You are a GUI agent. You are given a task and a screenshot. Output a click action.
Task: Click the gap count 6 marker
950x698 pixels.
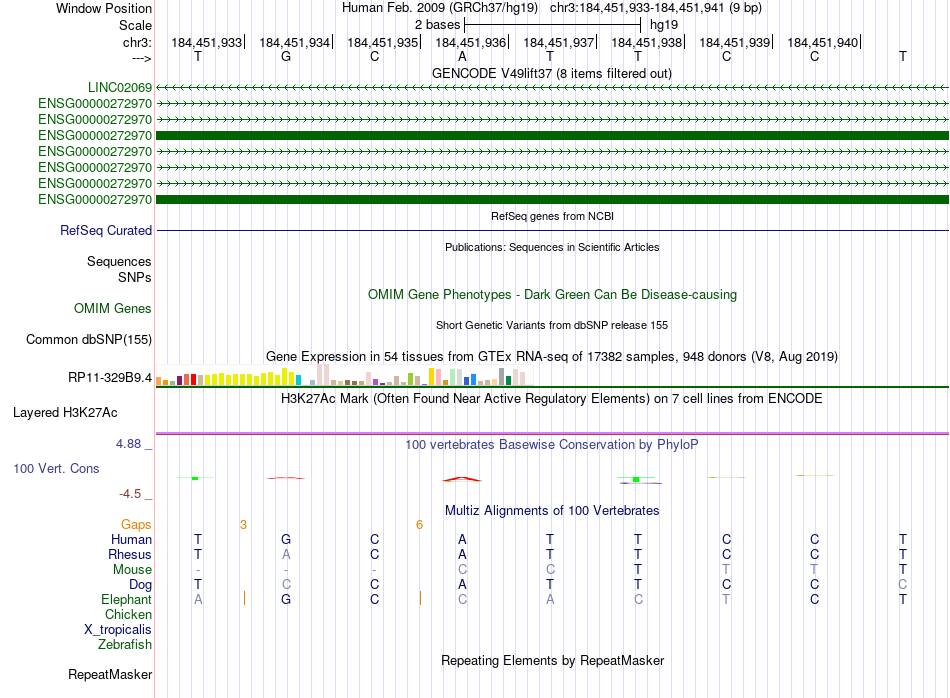click(419, 524)
